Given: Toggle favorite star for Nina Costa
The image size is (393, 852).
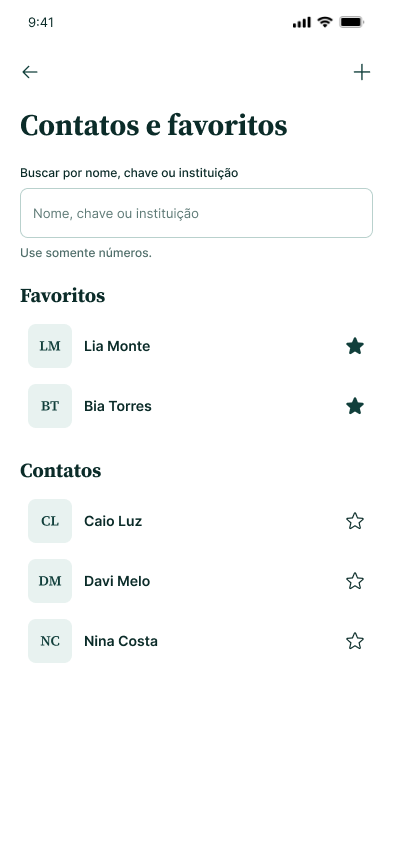Looking at the screenshot, I should [x=354, y=641].
